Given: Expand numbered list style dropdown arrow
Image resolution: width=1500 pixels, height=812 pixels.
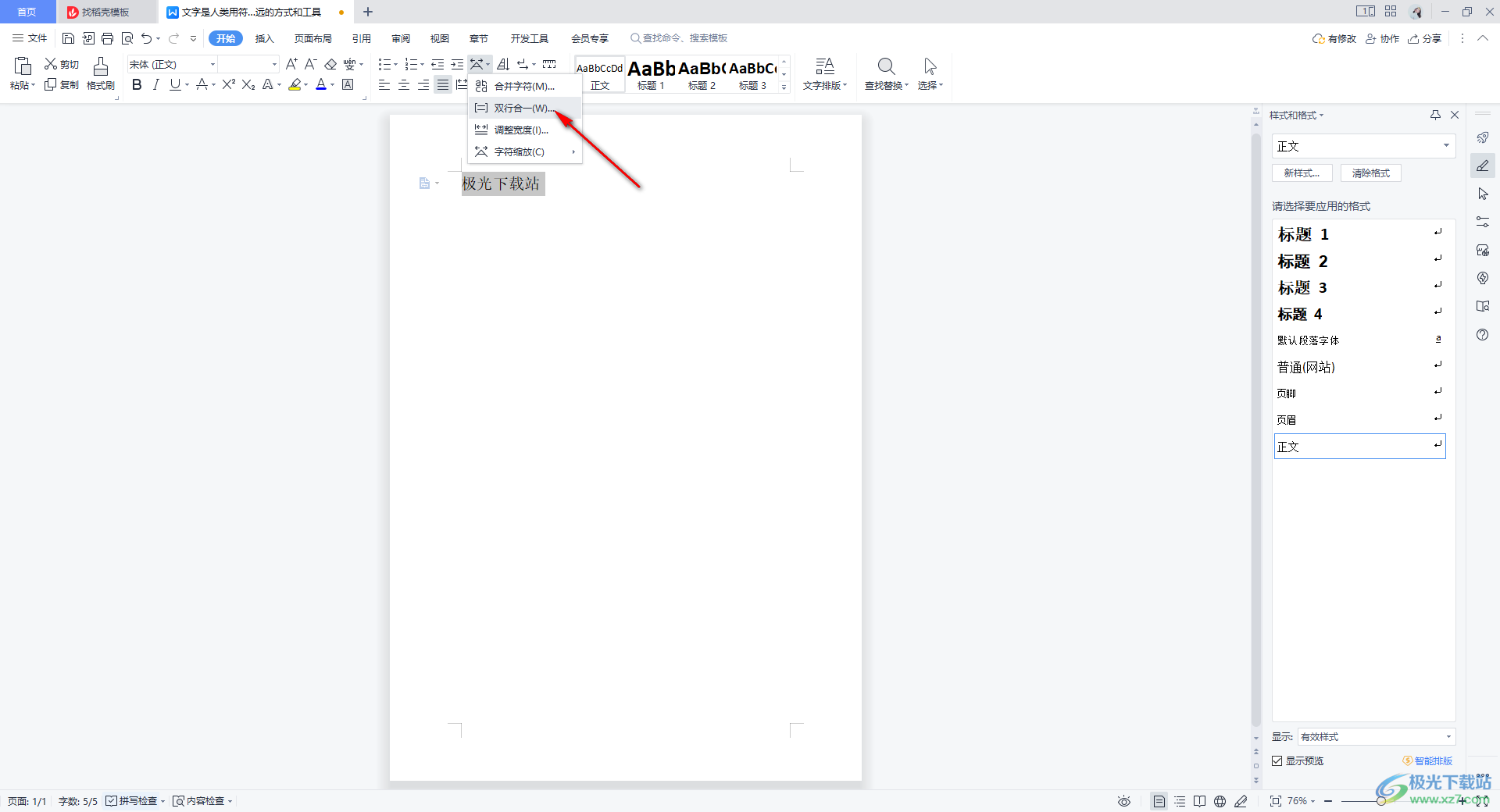Looking at the screenshot, I should pyautogui.click(x=423, y=64).
